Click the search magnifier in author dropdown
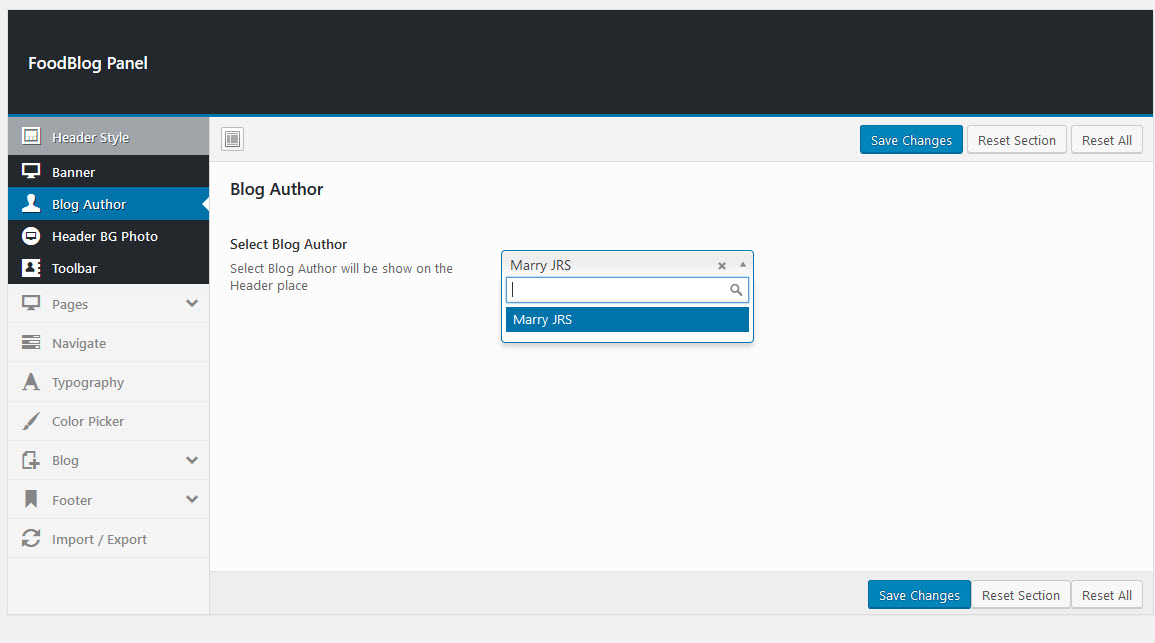 coord(736,289)
